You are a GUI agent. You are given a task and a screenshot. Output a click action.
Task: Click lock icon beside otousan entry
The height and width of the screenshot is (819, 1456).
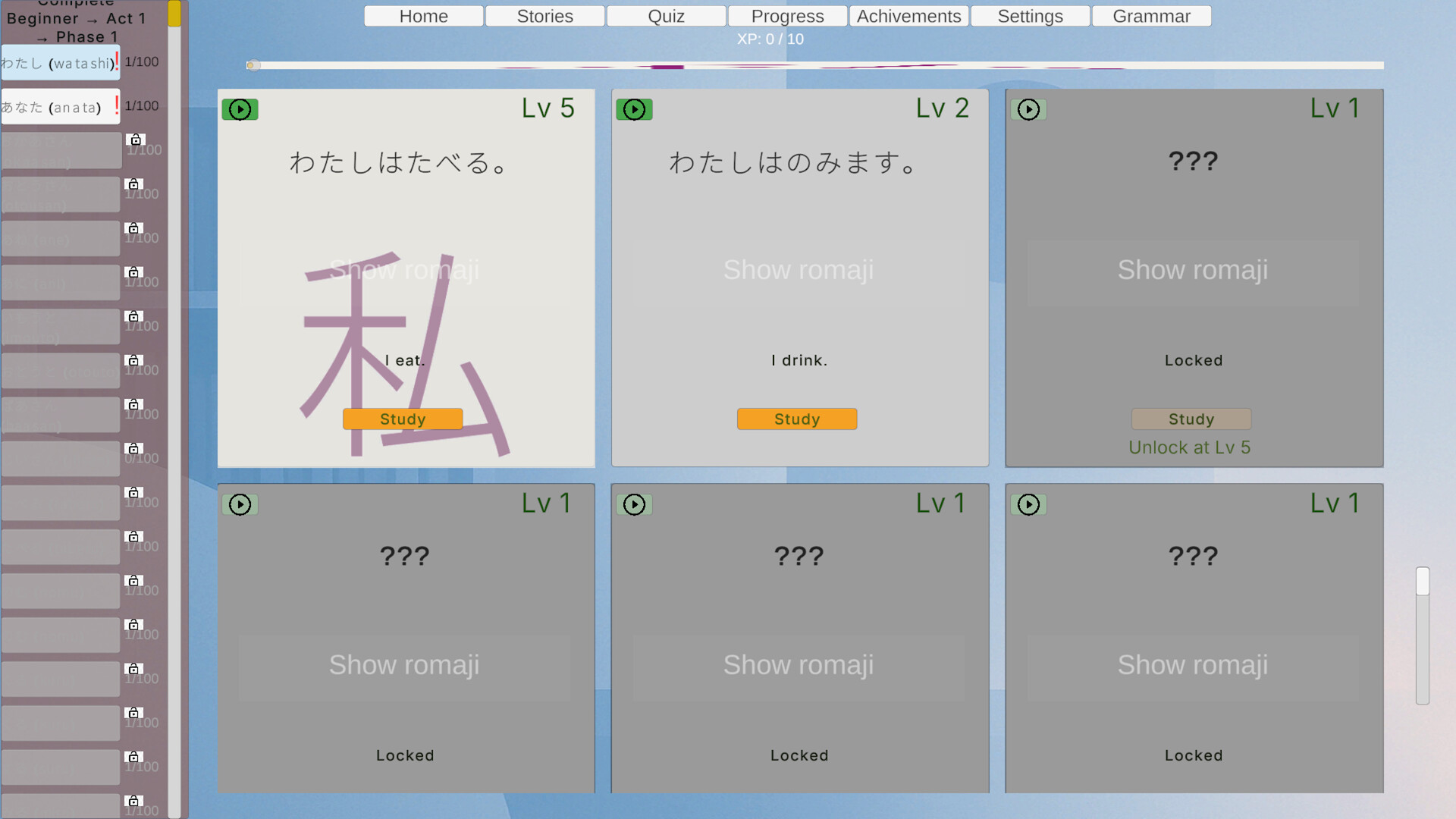coord(136,184)
